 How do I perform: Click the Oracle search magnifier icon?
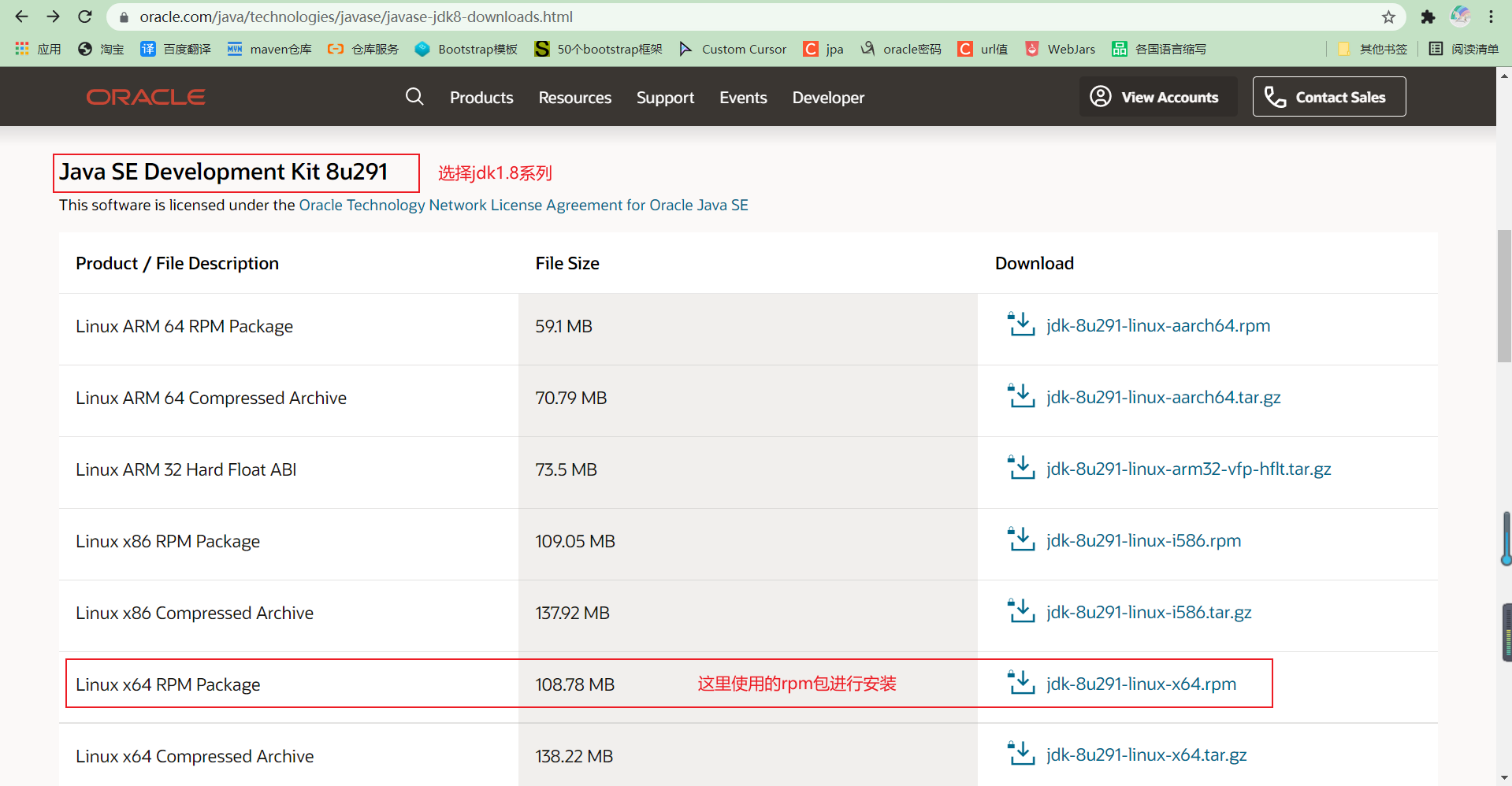414,97
